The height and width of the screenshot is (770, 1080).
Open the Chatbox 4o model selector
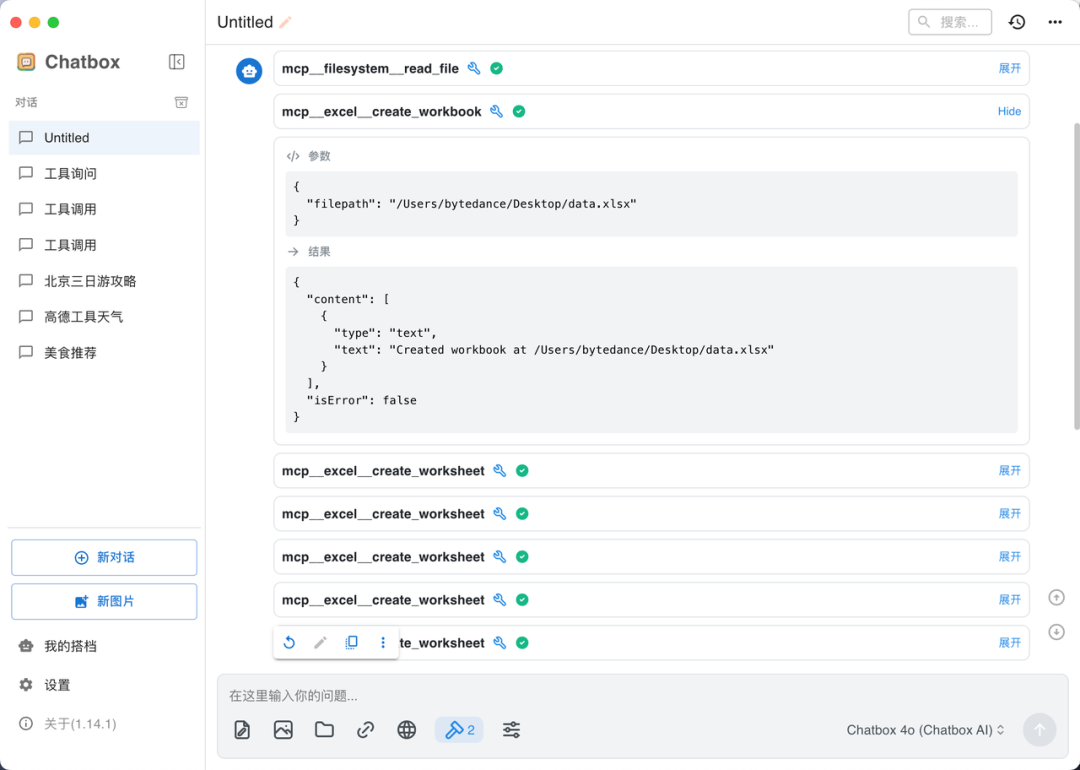point(925,730)
